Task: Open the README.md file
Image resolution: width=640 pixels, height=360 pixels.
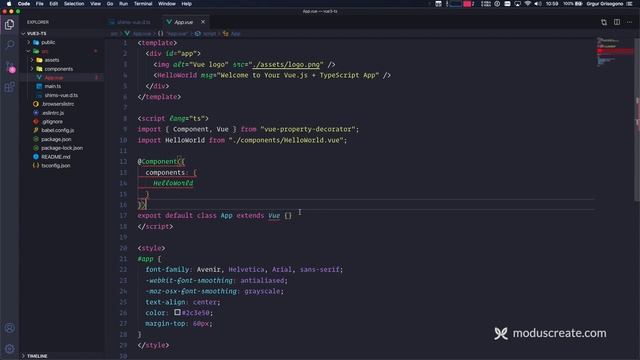Action: 62,157
